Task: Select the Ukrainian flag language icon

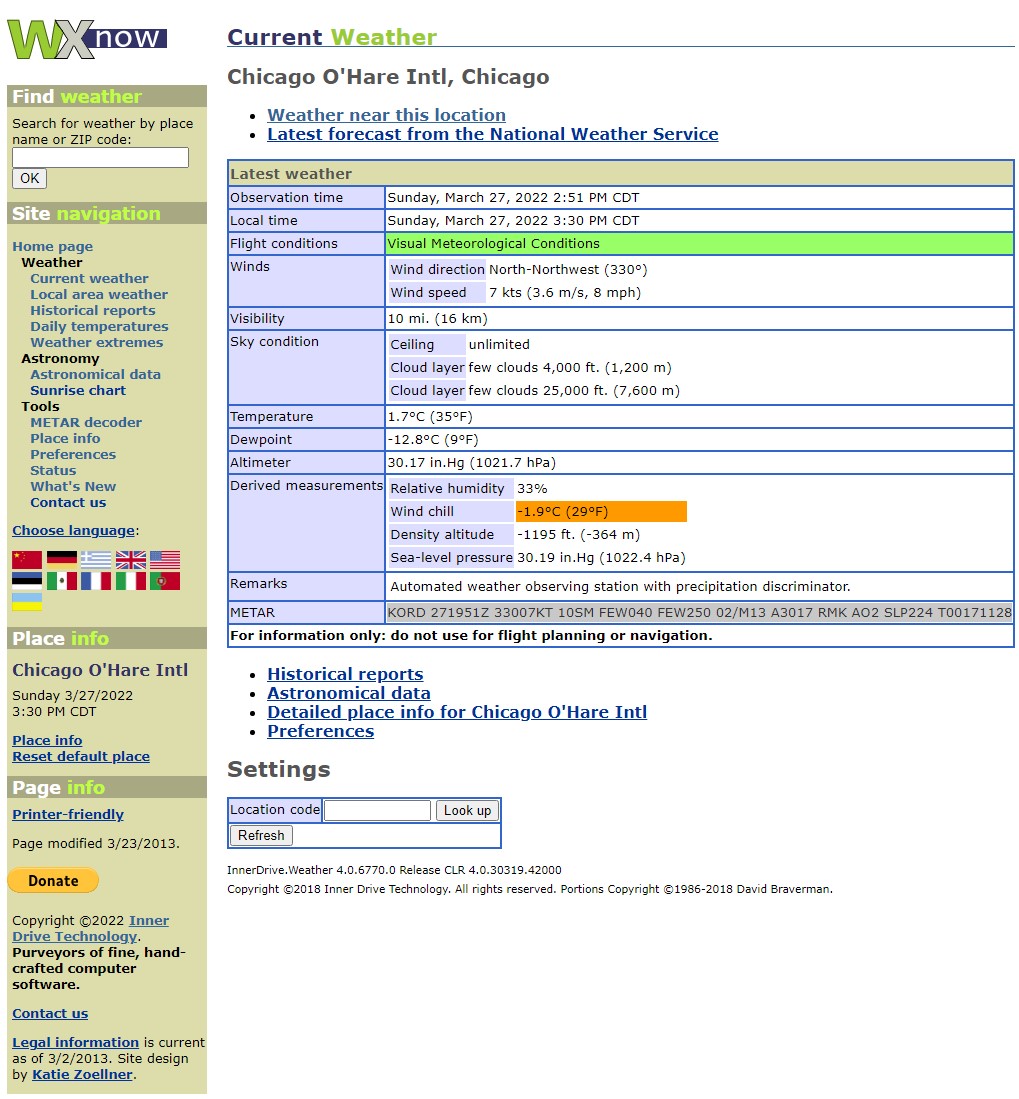Action: tap(27, 603)
